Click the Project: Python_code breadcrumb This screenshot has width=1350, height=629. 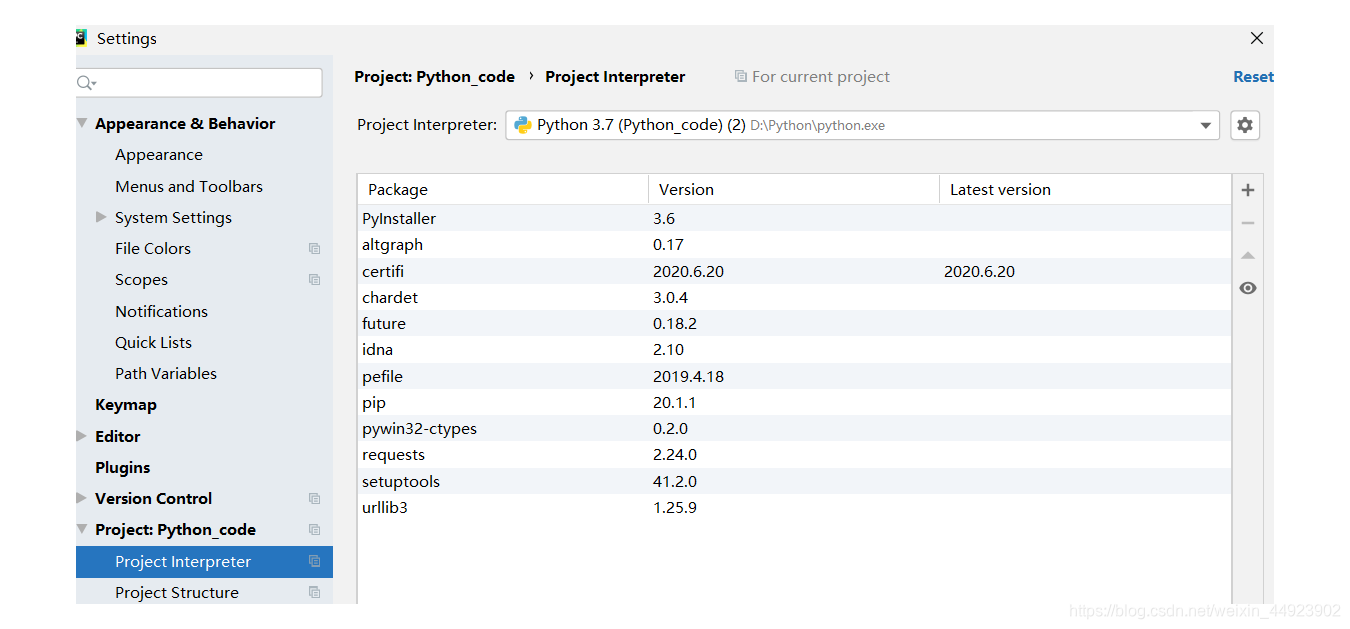point(434,76)
